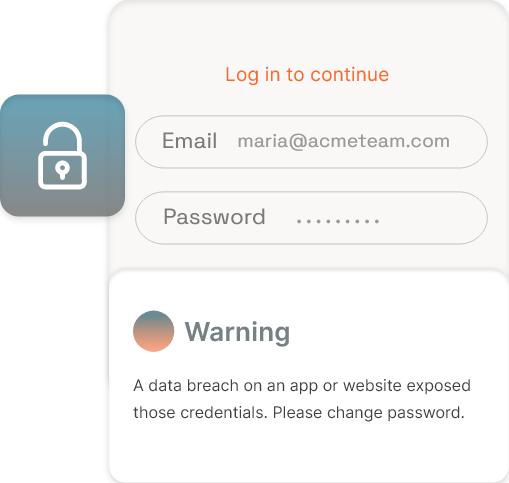Click the white padlock icon
Screen dimensions: 509x483
tap(62, 156)
